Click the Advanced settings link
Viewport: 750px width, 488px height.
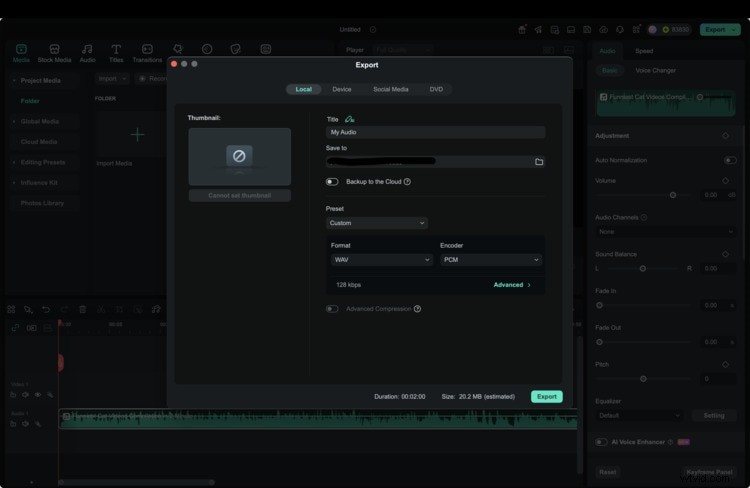[511, 285]
